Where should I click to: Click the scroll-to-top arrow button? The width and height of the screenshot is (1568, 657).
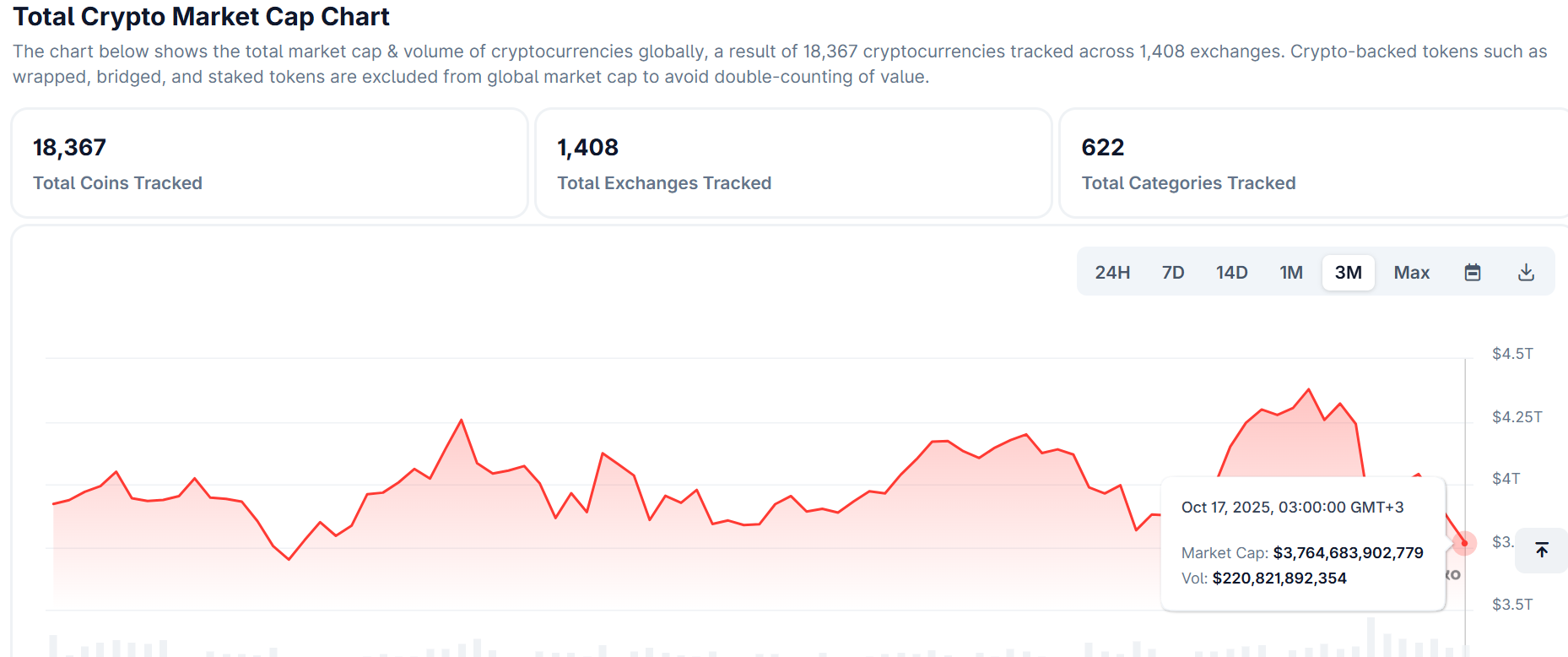tap(1542, 551)
